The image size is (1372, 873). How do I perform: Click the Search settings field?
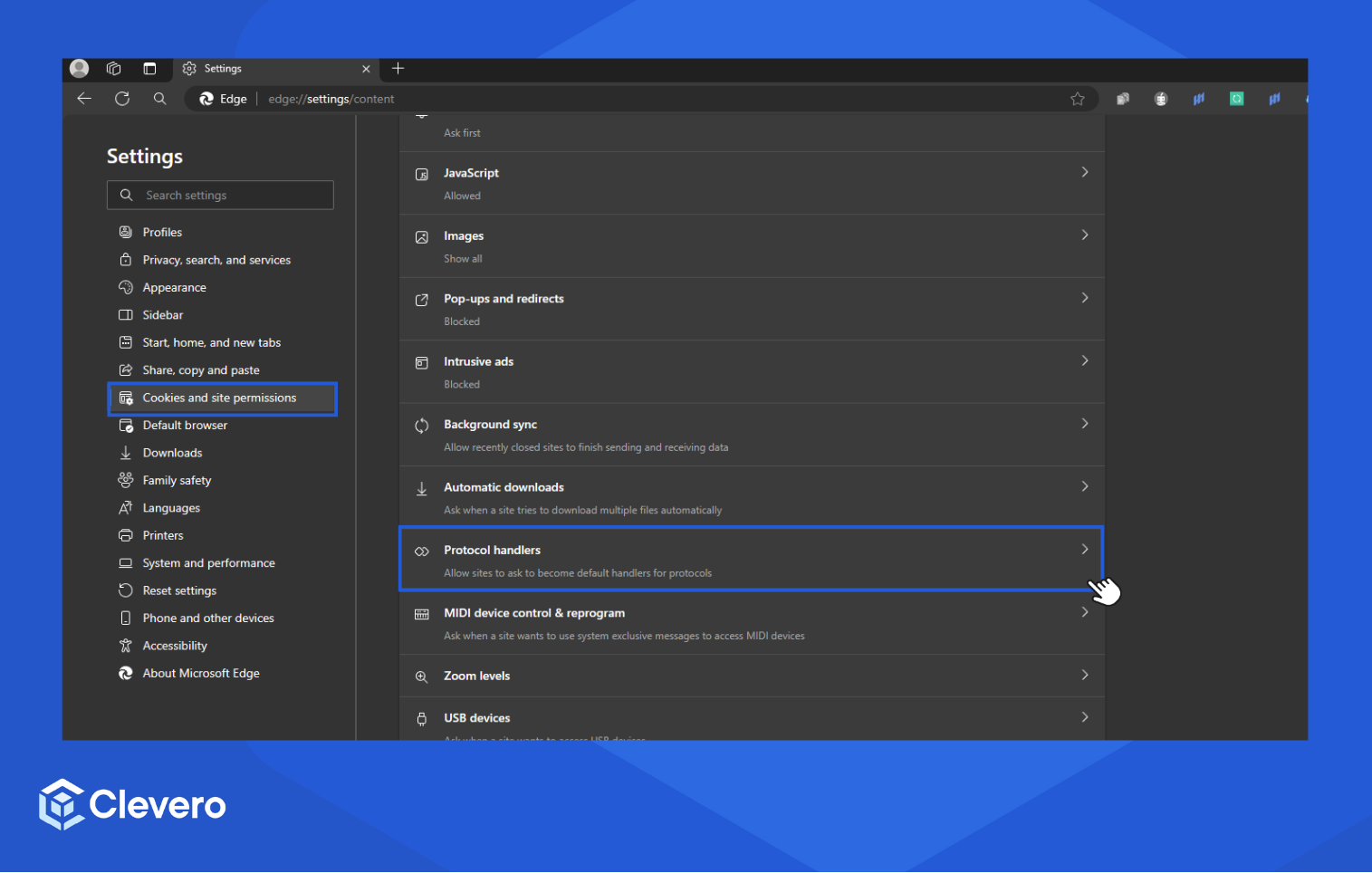click(220, 195)
